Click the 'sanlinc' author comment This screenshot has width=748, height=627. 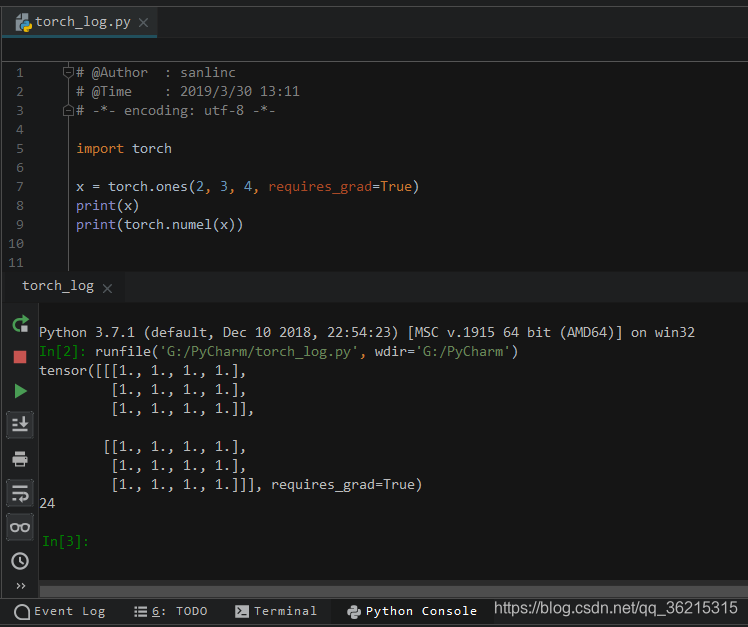[208, 73]
